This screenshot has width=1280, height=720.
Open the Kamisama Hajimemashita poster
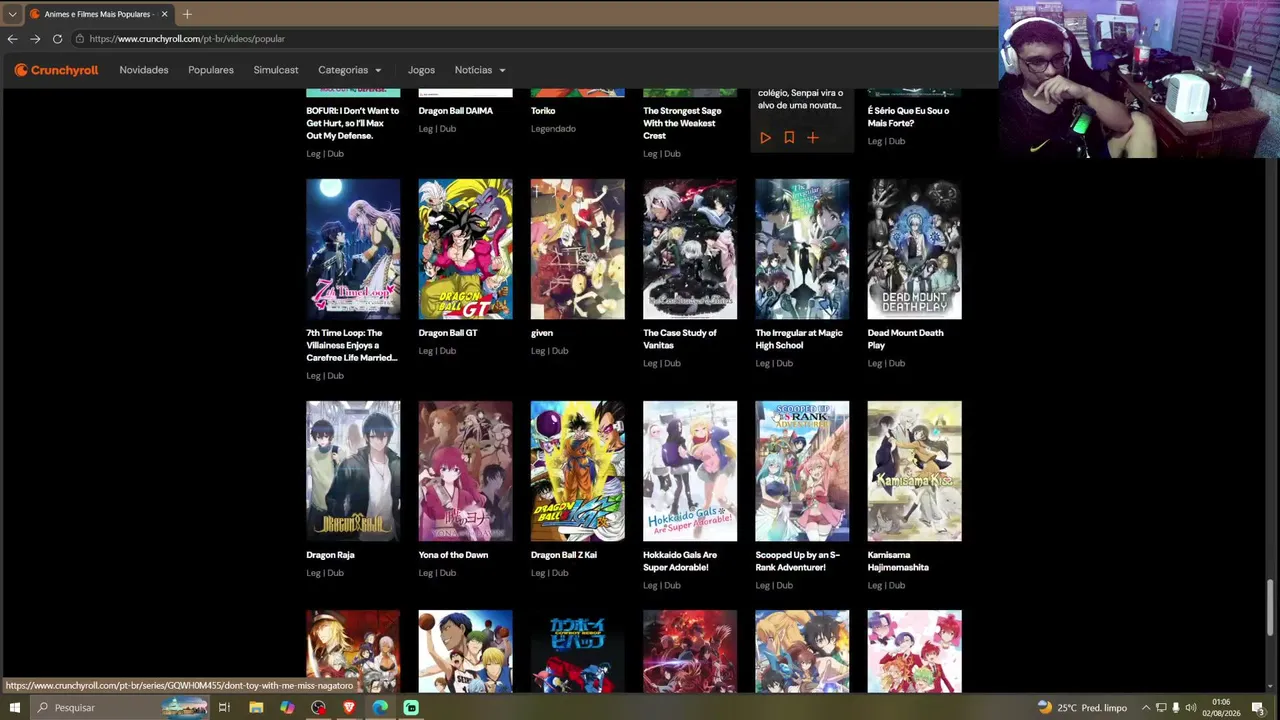coord(914,471)
